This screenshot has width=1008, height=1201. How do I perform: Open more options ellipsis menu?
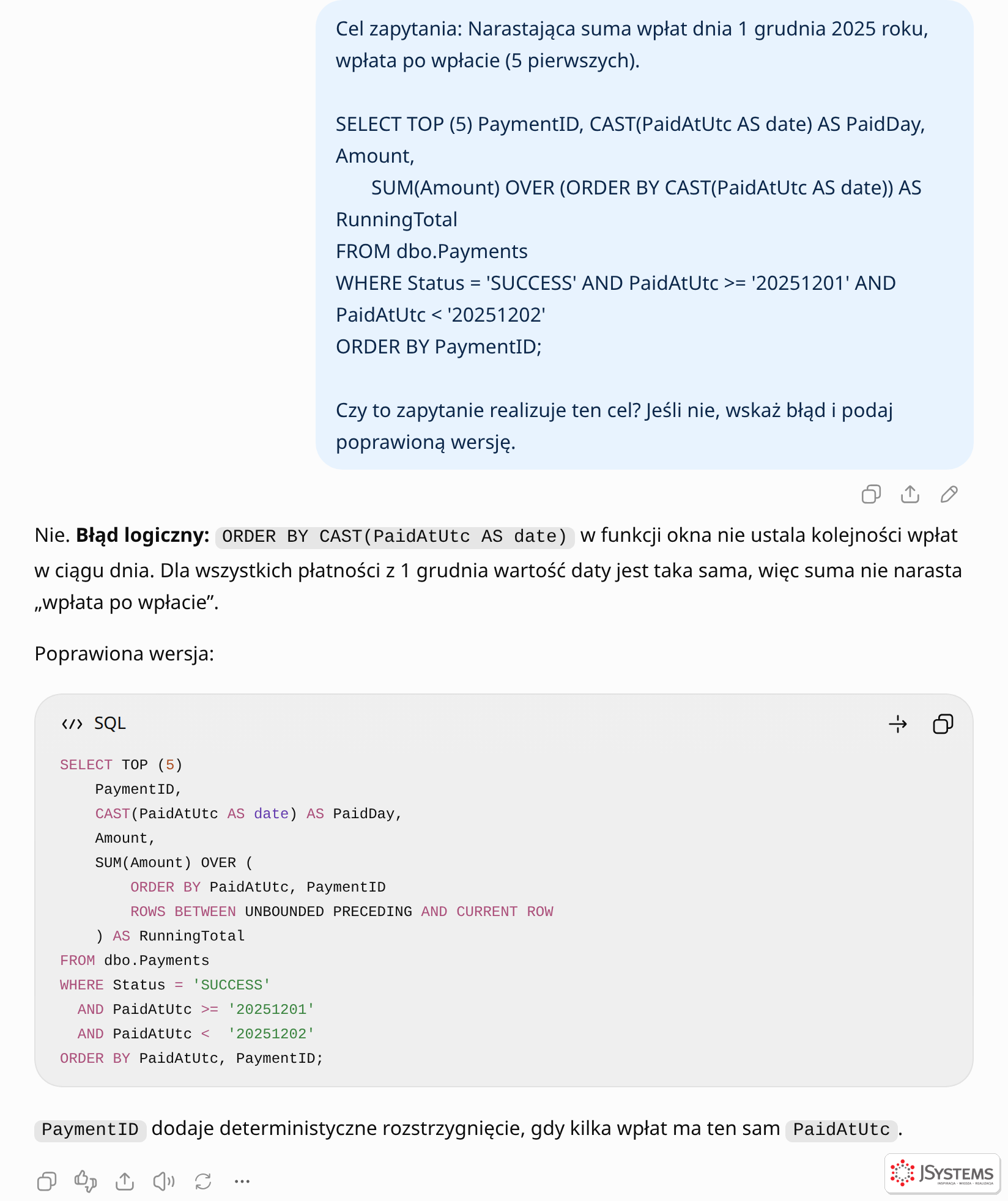click(x=242, y=1181)
